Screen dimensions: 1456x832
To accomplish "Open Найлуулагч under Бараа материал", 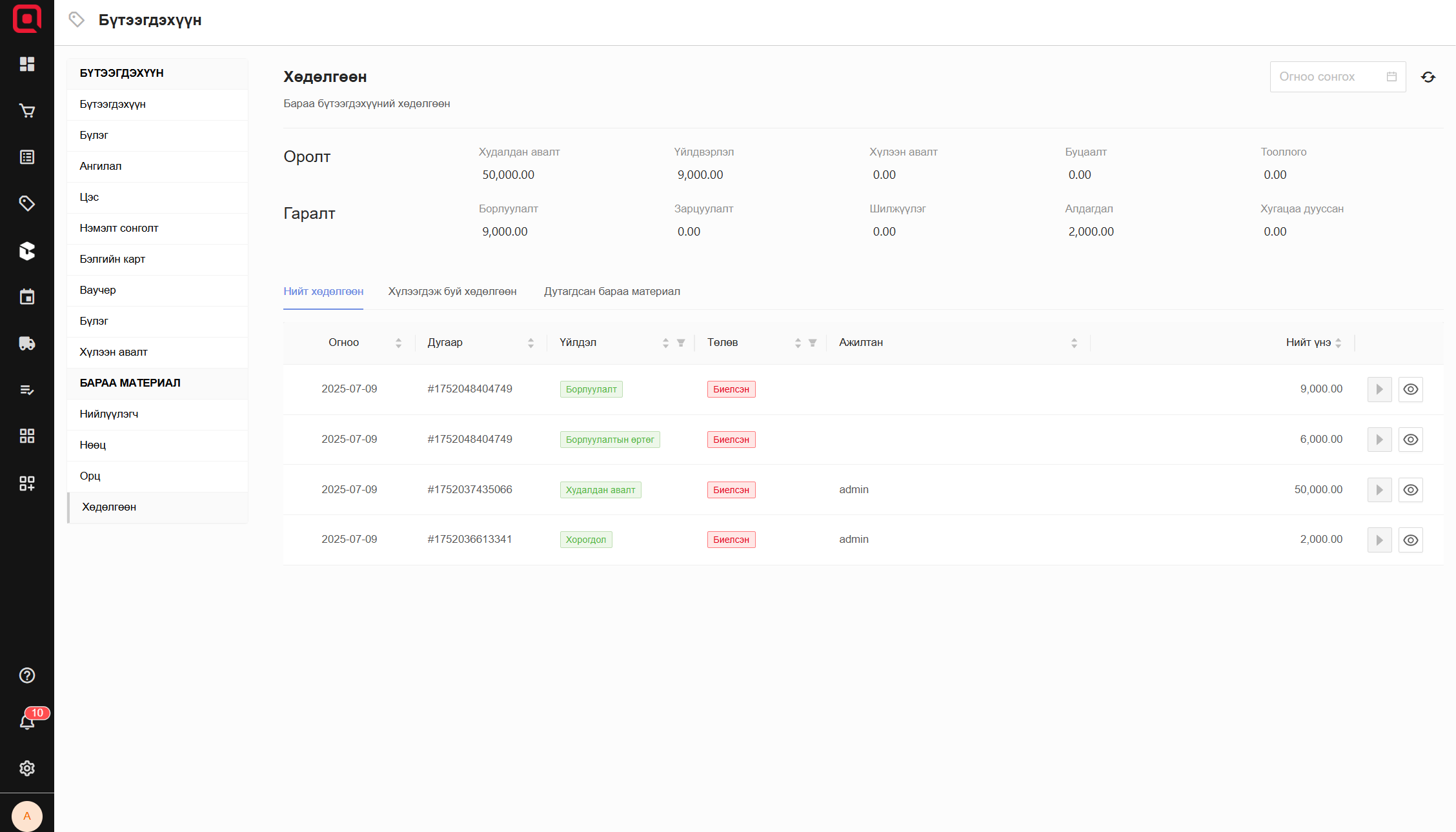I will pyautogui.click(x=108, y=414).
